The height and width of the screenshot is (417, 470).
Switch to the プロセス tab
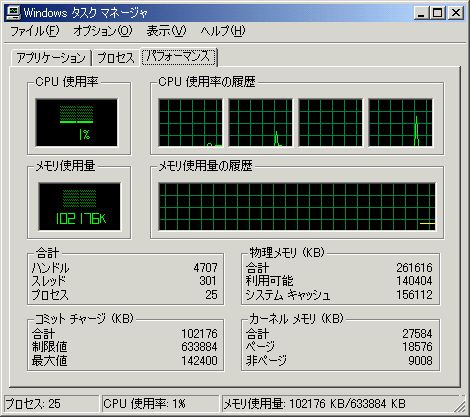coord(116,58)
